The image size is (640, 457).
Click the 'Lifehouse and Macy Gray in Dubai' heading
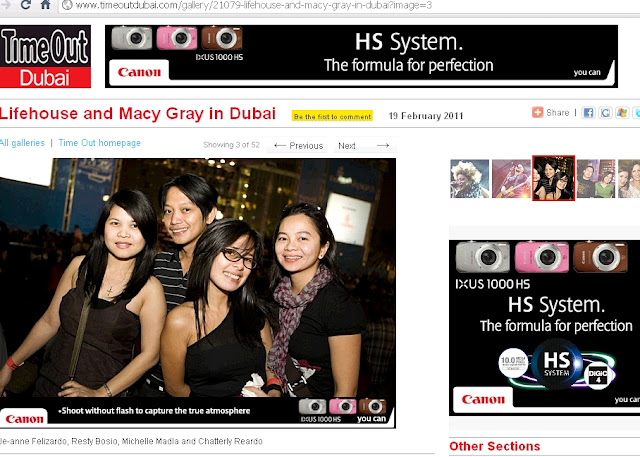pos(138,113)
